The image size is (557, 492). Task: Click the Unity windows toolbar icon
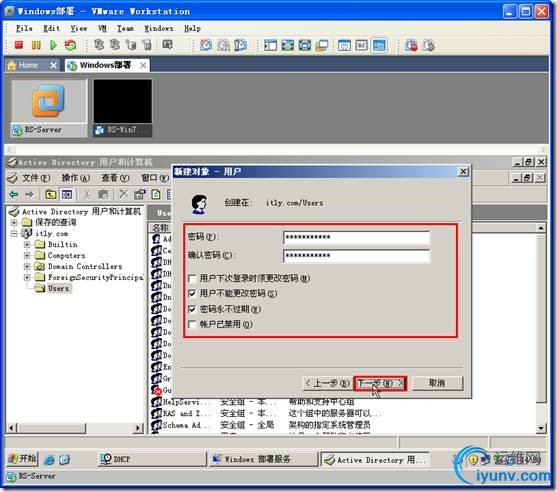pos(322,45)
